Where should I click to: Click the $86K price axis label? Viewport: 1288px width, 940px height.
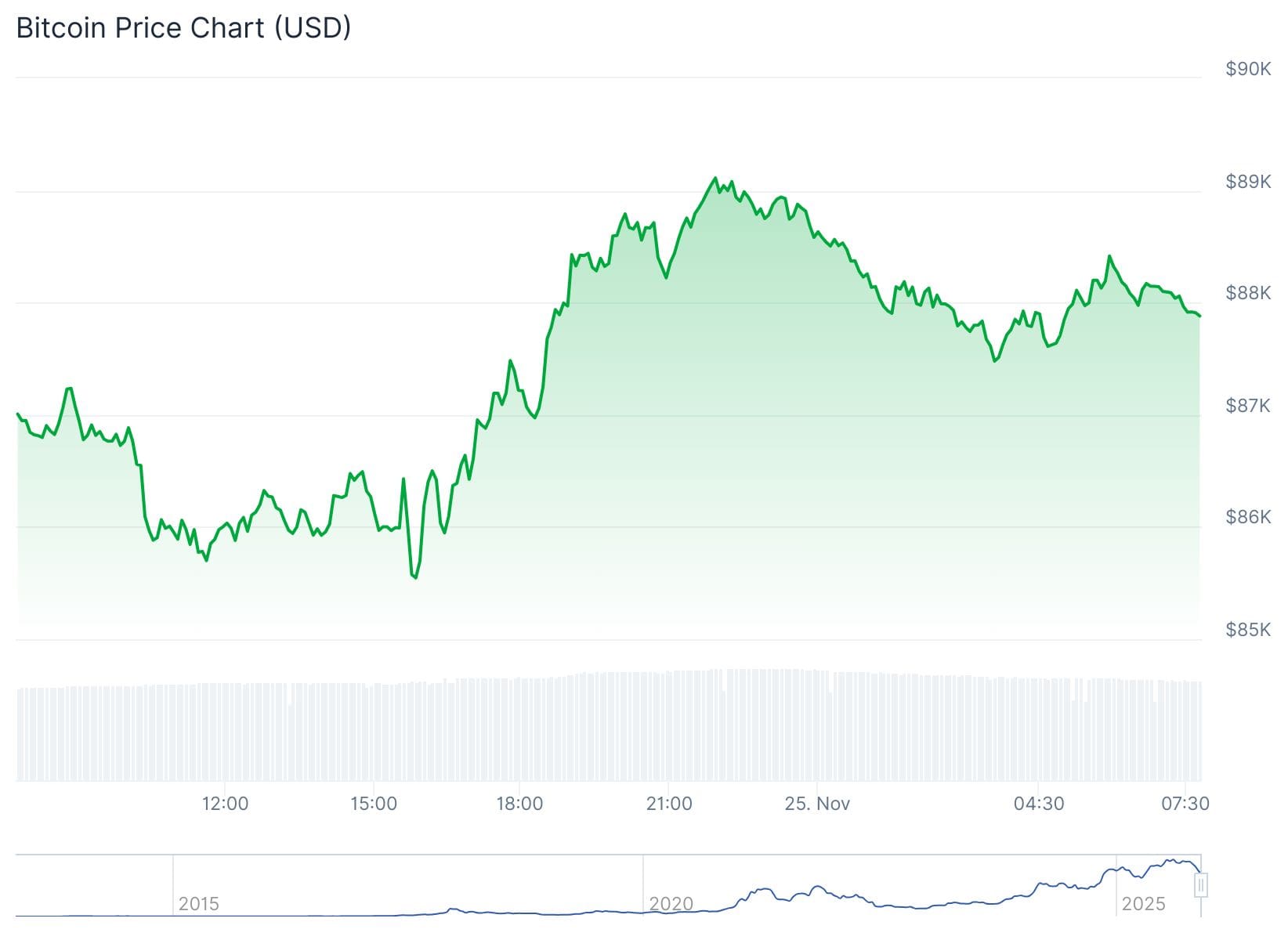(1248, 517)
